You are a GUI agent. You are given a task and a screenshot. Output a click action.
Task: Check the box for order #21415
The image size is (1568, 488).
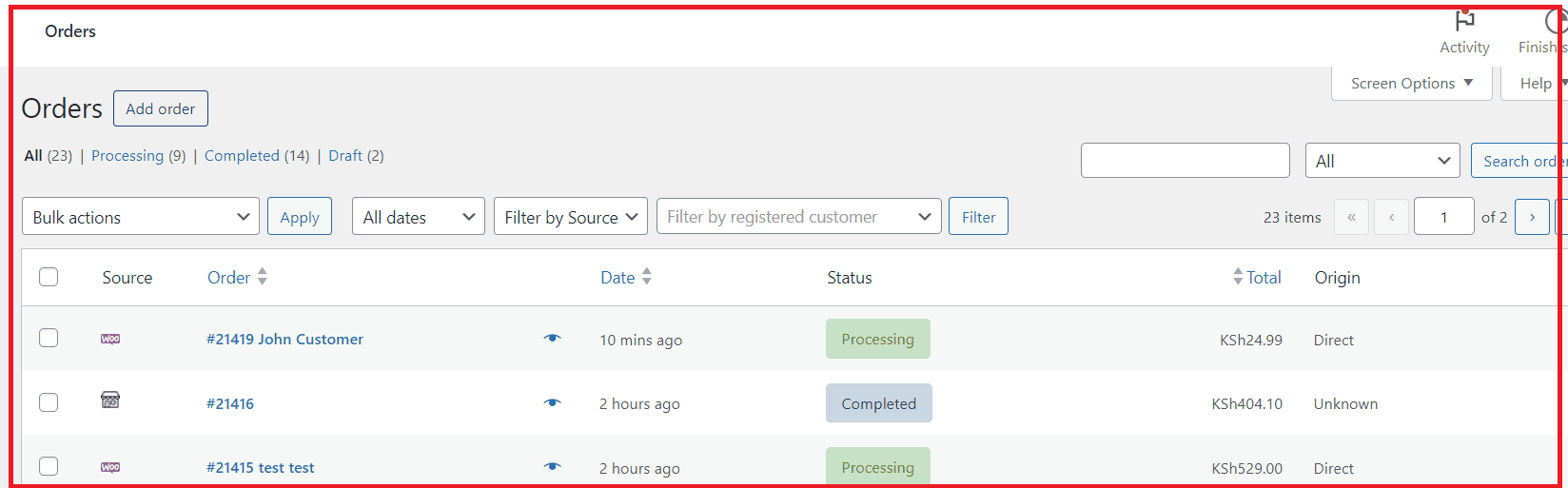[49, 466]
